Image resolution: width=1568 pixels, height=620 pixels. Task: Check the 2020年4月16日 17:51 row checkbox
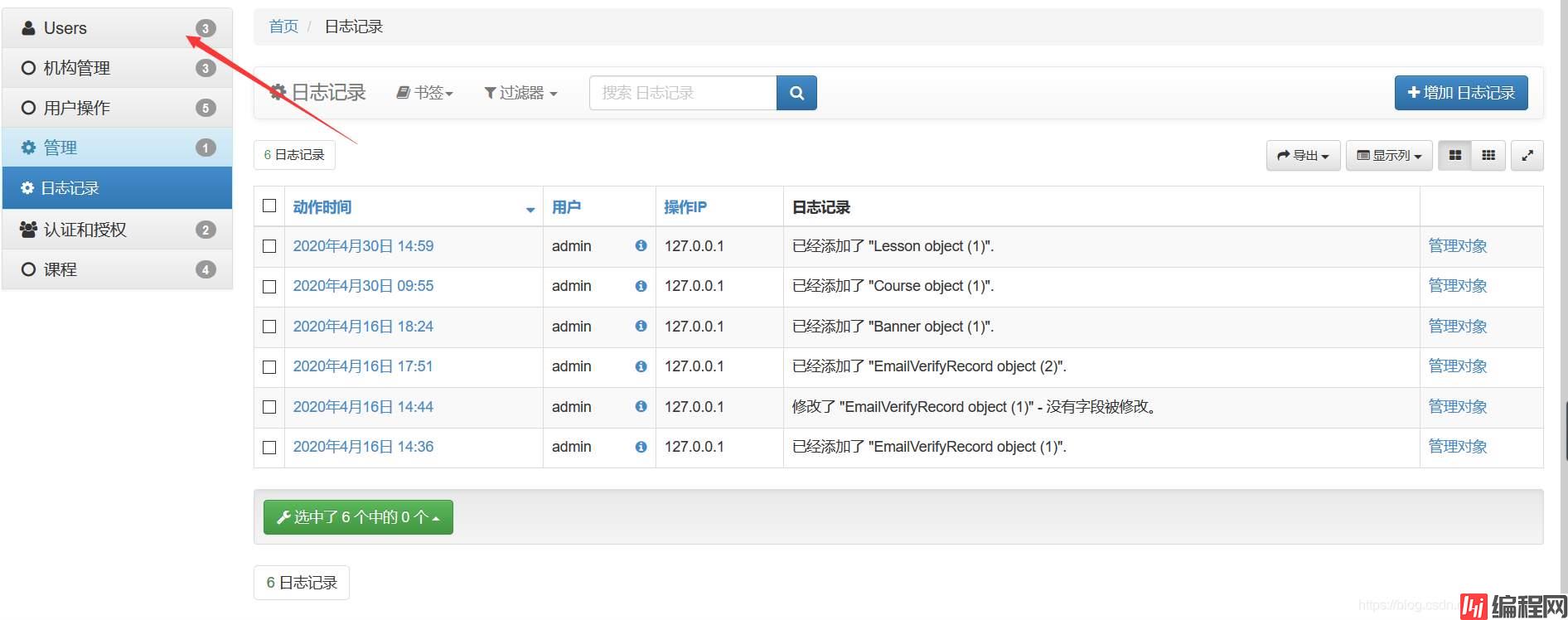tap(269, 367)
